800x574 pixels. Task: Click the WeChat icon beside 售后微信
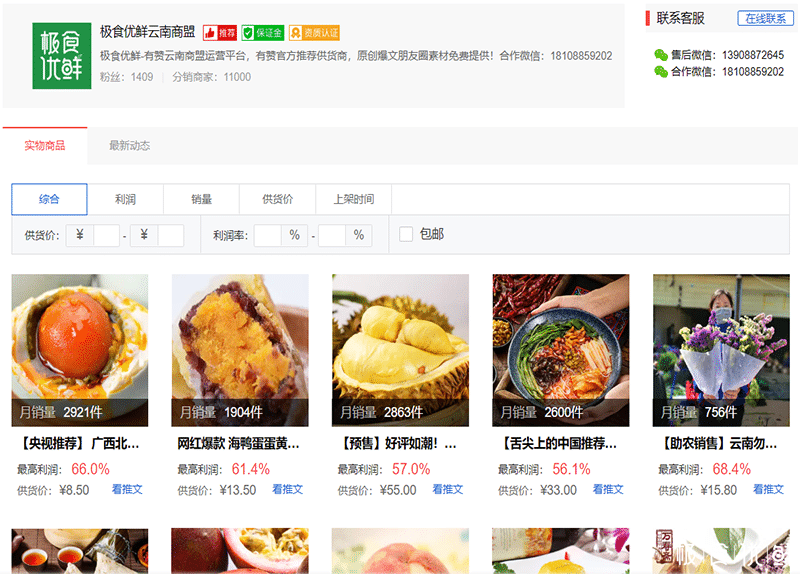point(661,55)
